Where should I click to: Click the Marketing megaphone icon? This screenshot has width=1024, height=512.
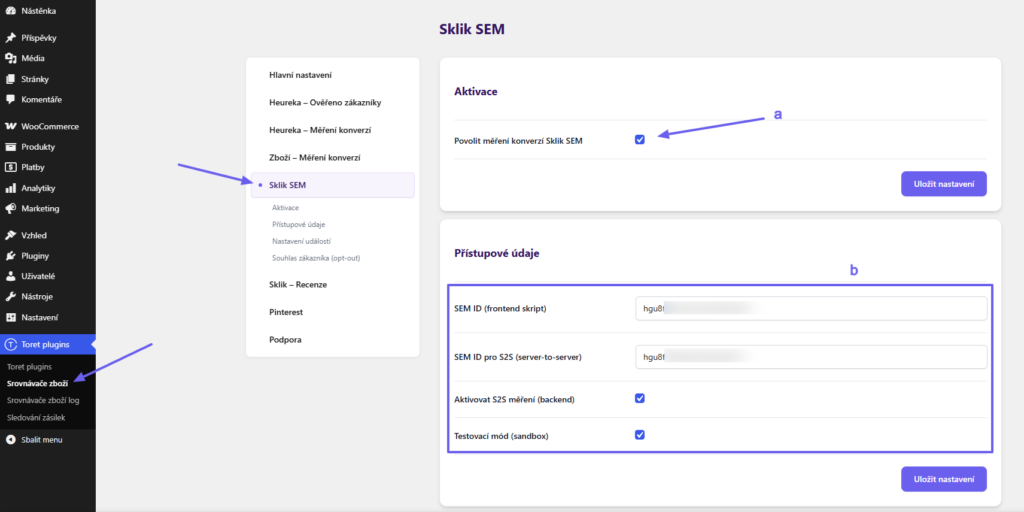click(10, 209)
